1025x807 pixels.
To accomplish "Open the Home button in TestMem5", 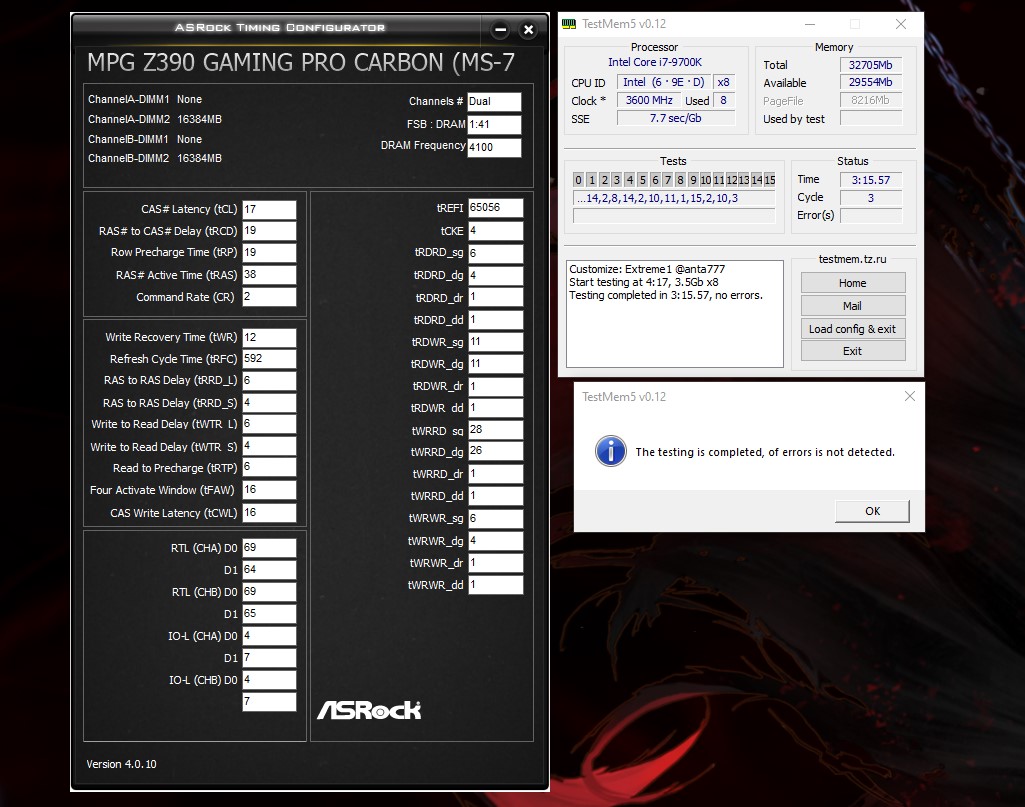I will [x=852, y=283].
